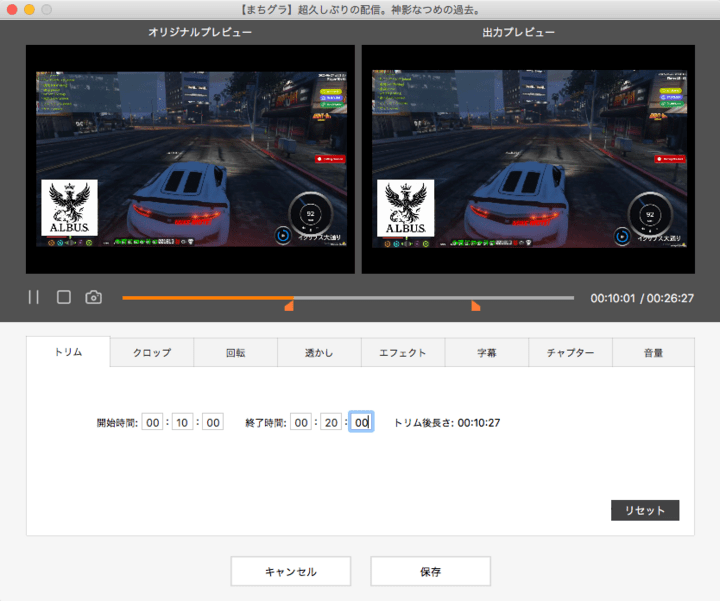Click the start time minutes field
The image size is (720, 601).
pos(183,423)
